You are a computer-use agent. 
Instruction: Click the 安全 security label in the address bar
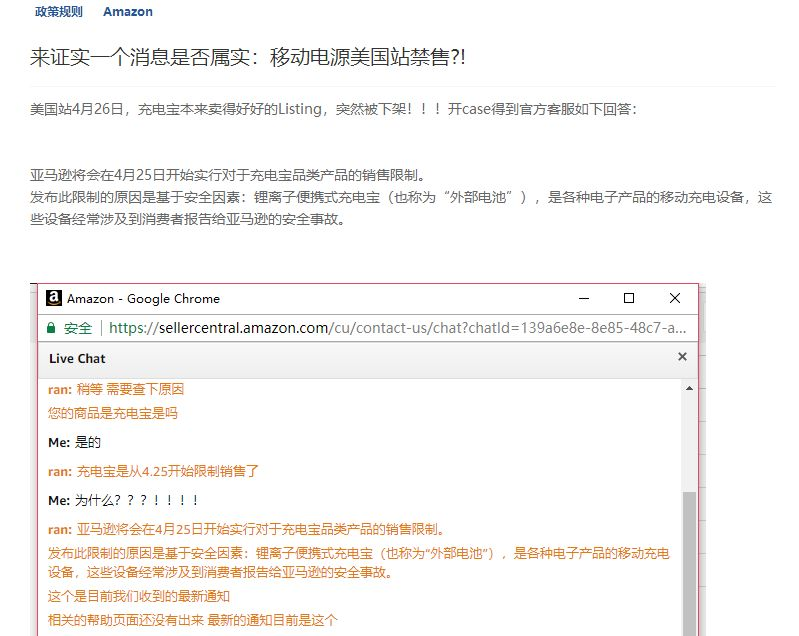pyautogui.click(x=78, y=328)
